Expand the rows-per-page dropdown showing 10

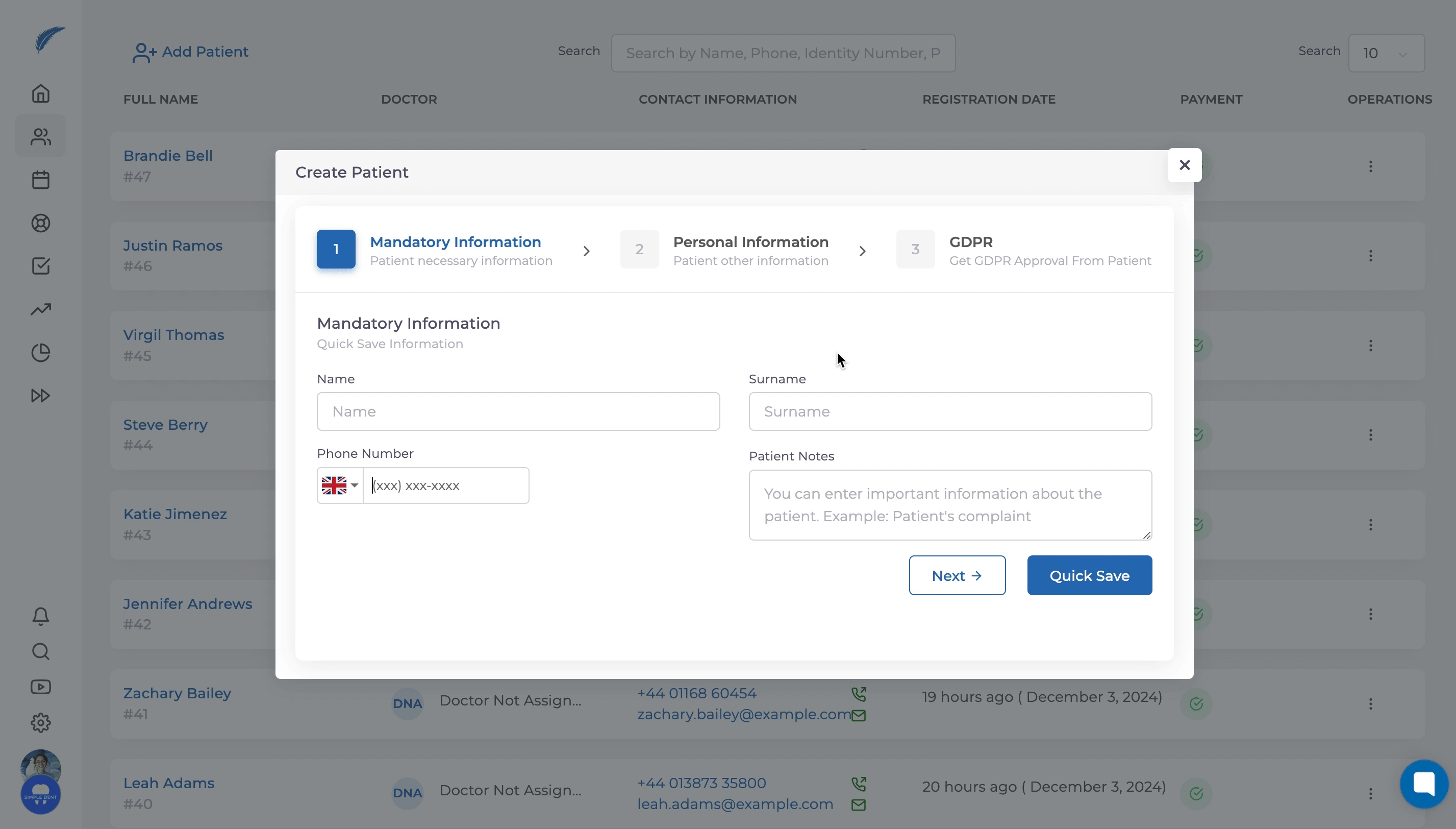(1386, 54)
